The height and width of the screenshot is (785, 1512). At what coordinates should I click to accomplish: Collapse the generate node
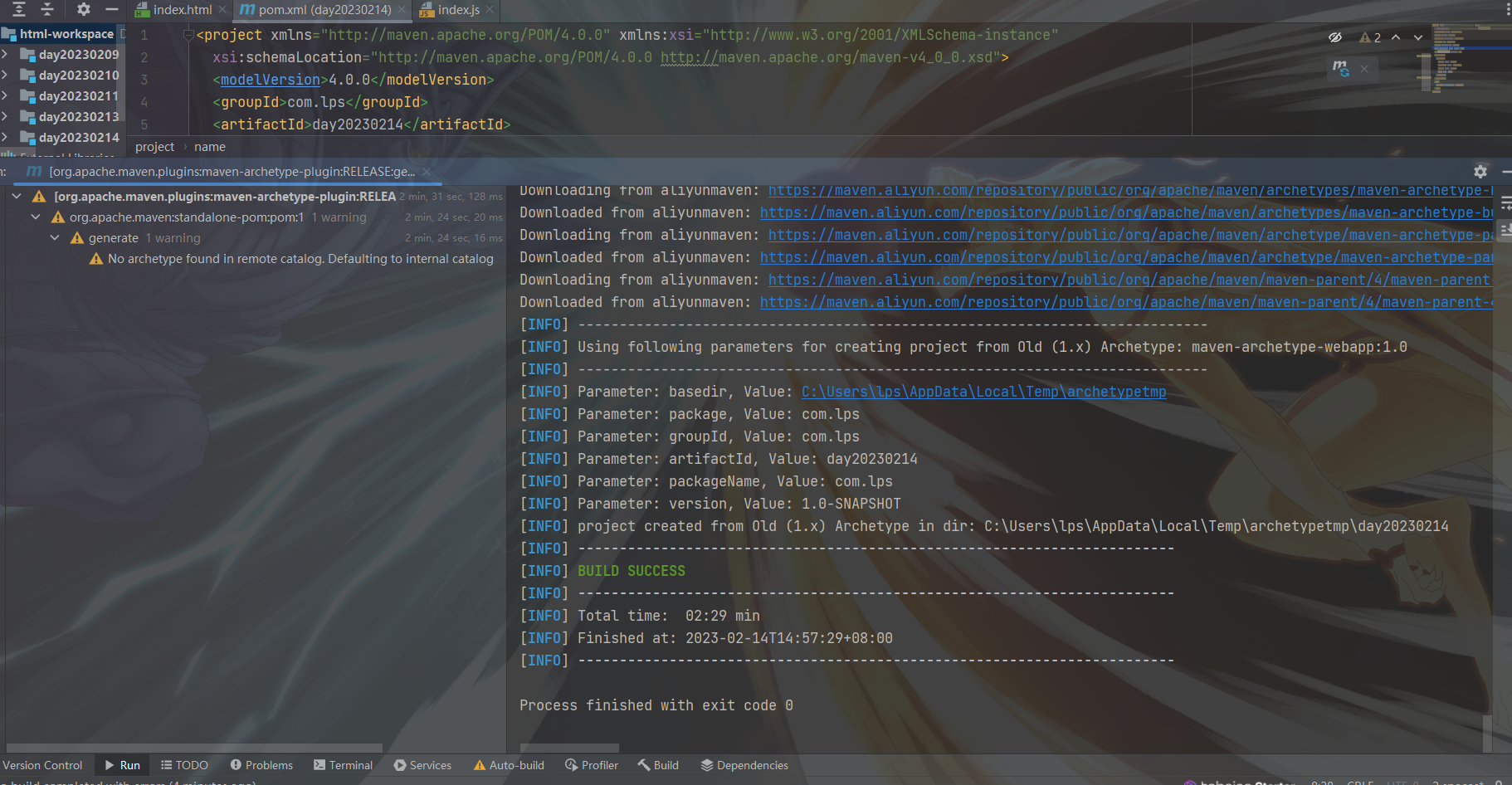coord(55,238)
